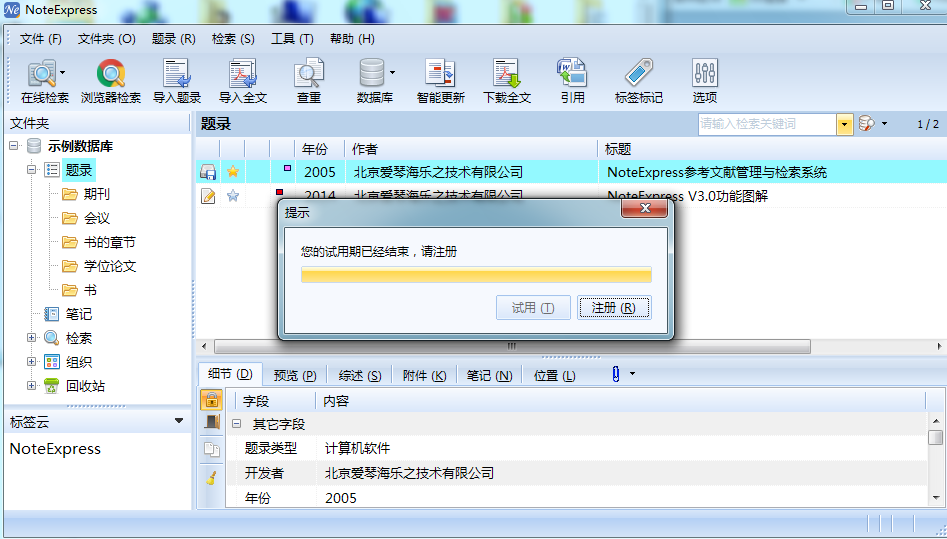The image size is (947, 539).
Task: Click the NoteExpress app logo in title bar
Action: click(11, 10)
